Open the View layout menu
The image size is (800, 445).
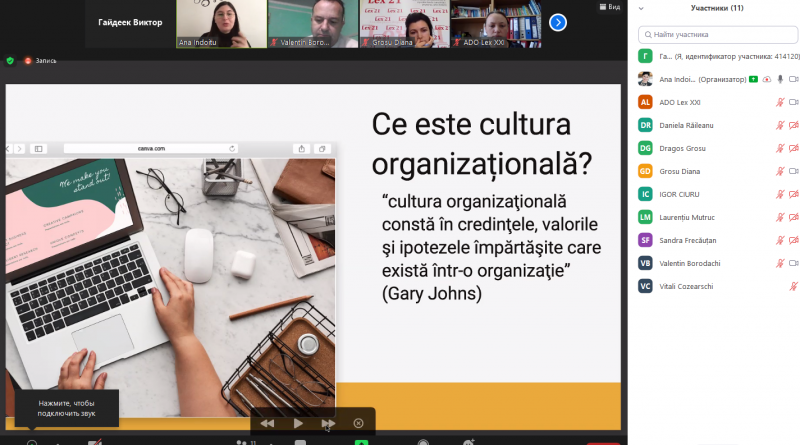click(x=612, y=6)
